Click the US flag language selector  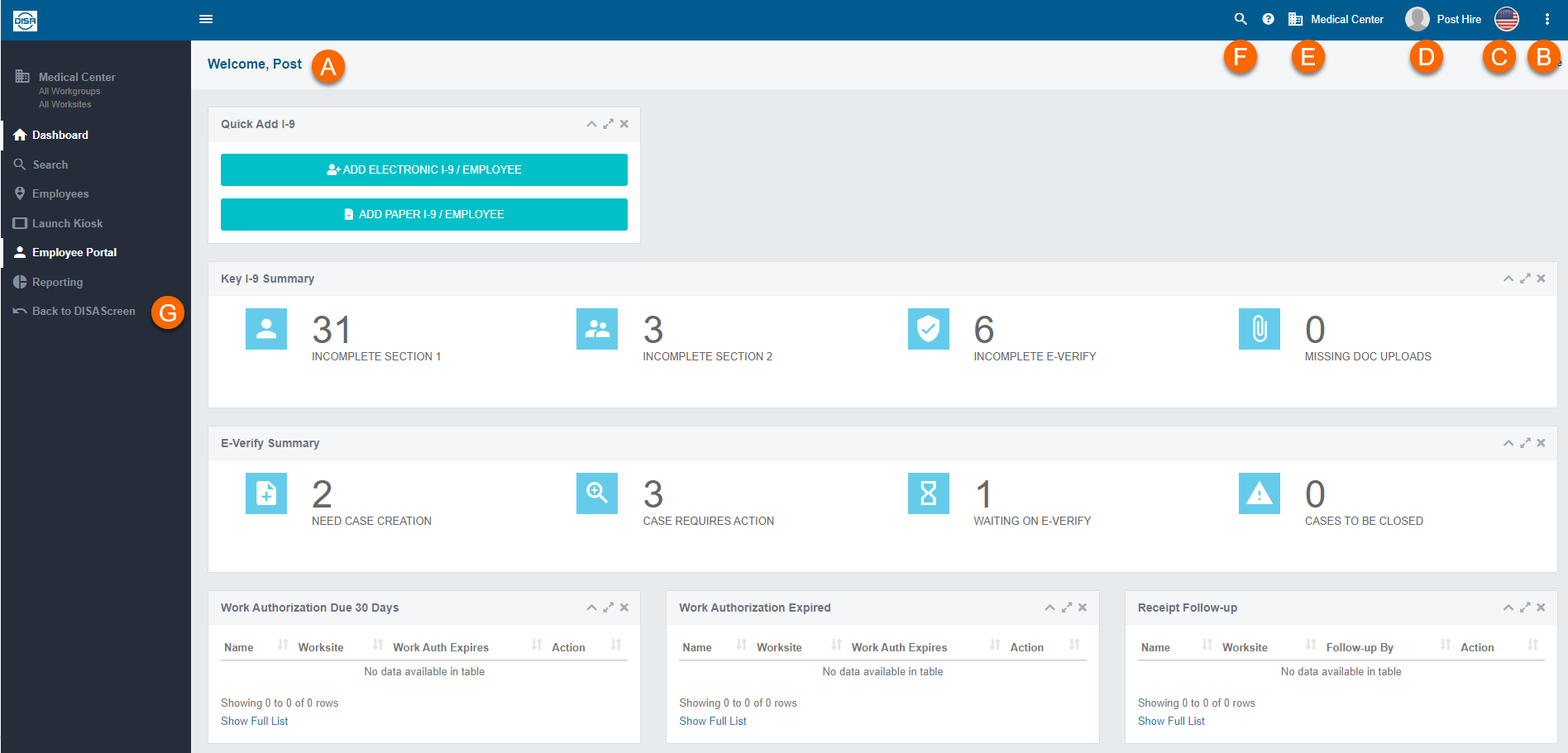click(1507, 19)
